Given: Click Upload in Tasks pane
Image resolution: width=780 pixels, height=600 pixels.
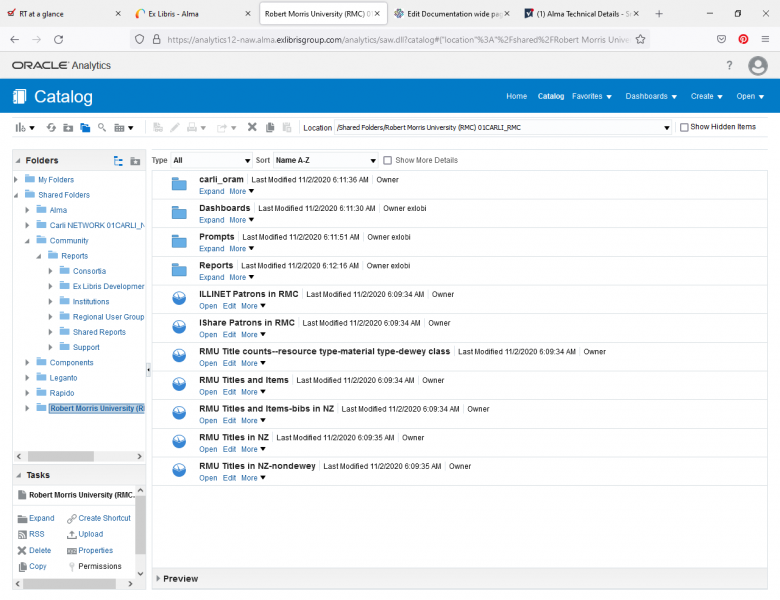Looking at the screenshot, I should 85,534.
